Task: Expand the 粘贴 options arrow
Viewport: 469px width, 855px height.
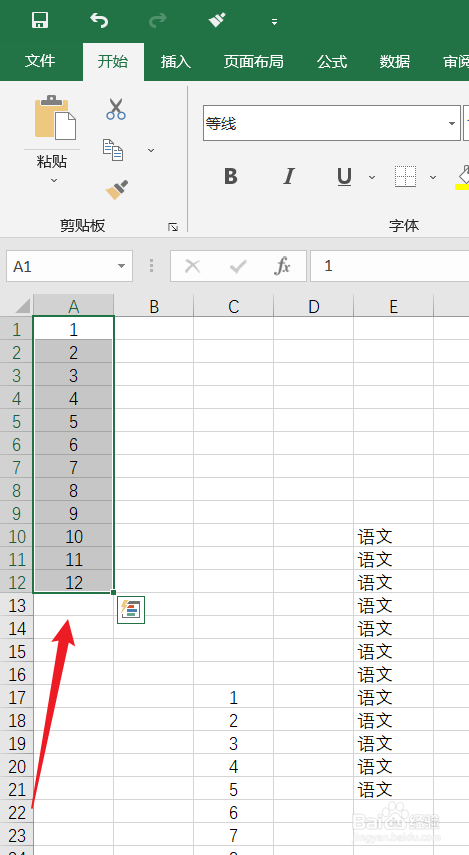Action: (53, 180)
